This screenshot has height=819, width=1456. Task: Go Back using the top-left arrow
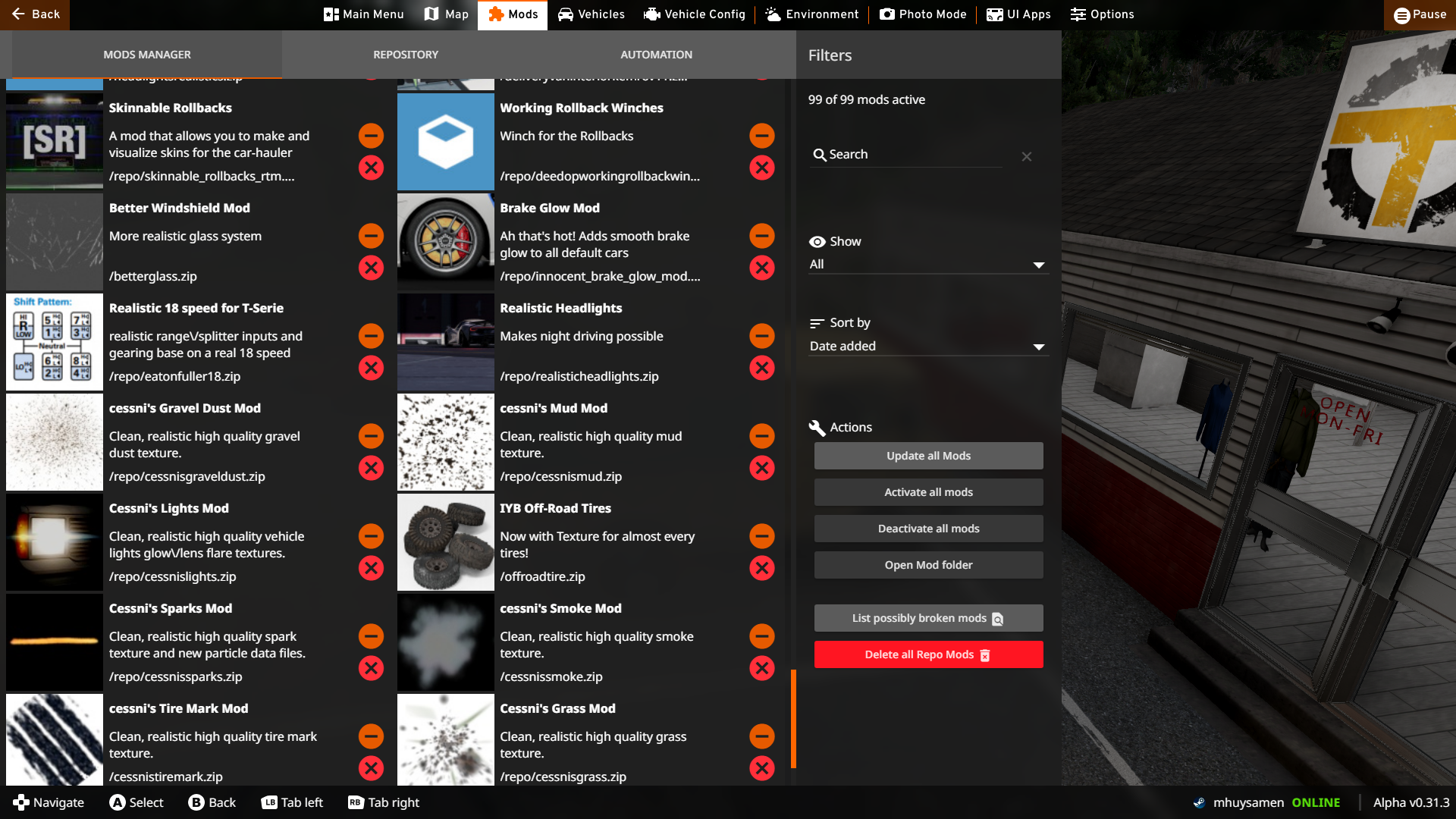tap(35, 14)
